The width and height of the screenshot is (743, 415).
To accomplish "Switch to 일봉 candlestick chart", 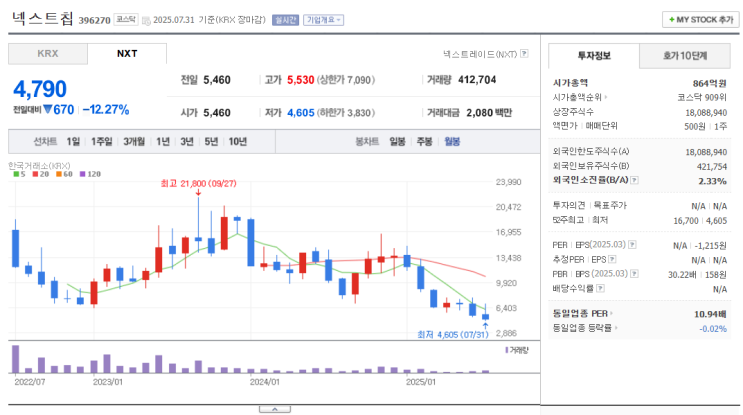I will click(397, 142).
